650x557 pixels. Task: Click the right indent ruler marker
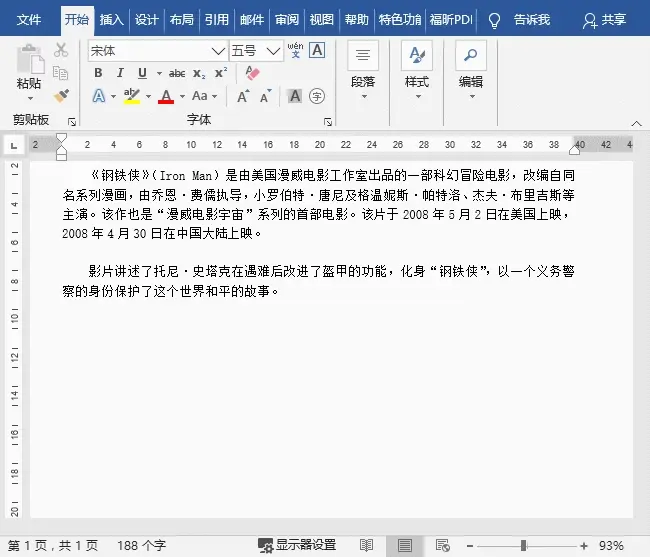[x=575, y=150]
